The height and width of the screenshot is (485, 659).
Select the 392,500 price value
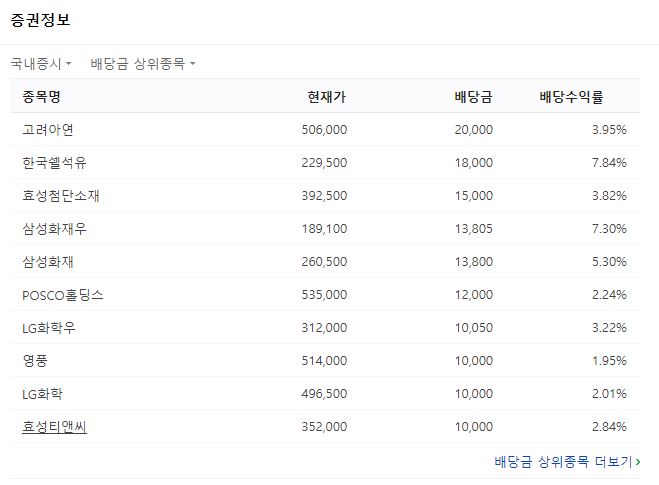tap(324, 195)
